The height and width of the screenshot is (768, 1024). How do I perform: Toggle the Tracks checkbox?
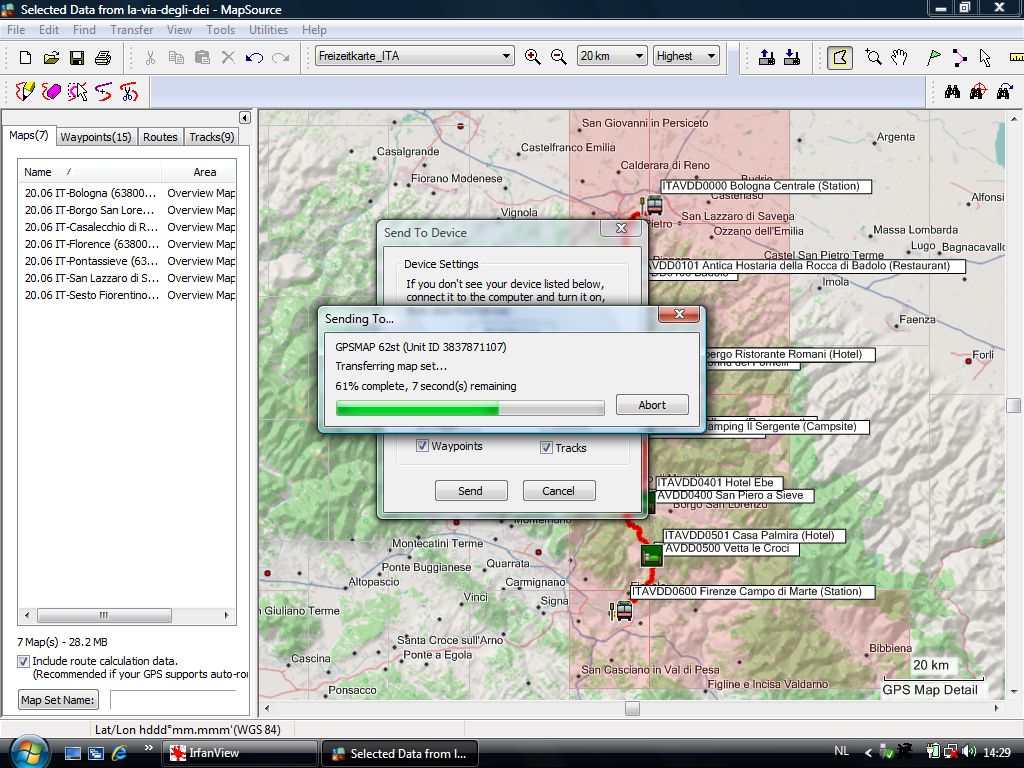pos(546,447)
